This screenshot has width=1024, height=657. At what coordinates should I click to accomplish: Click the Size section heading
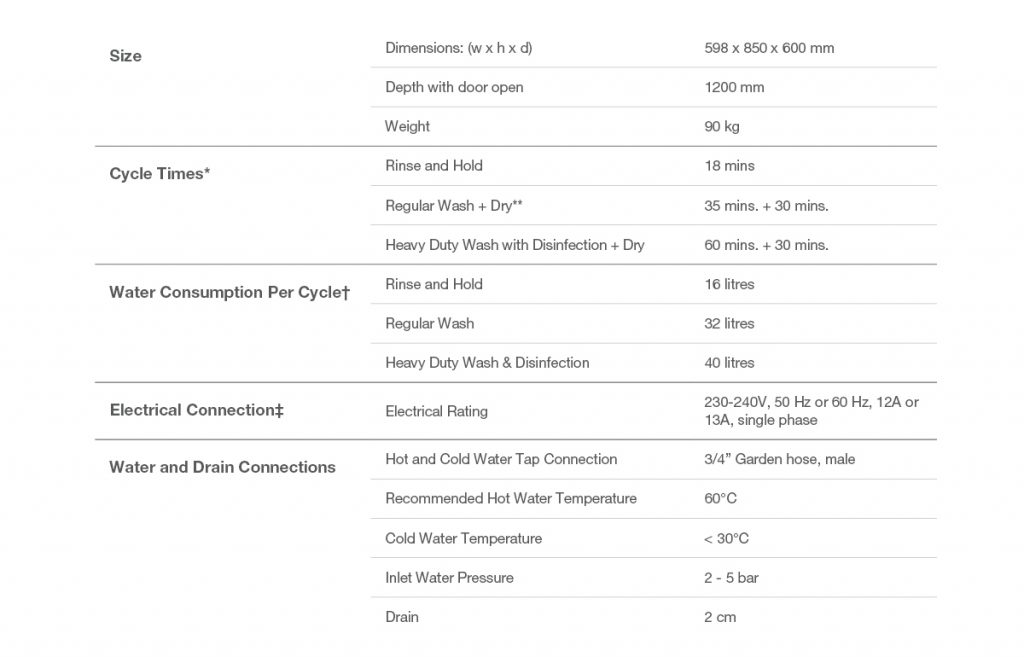click(x=125, y=56)
